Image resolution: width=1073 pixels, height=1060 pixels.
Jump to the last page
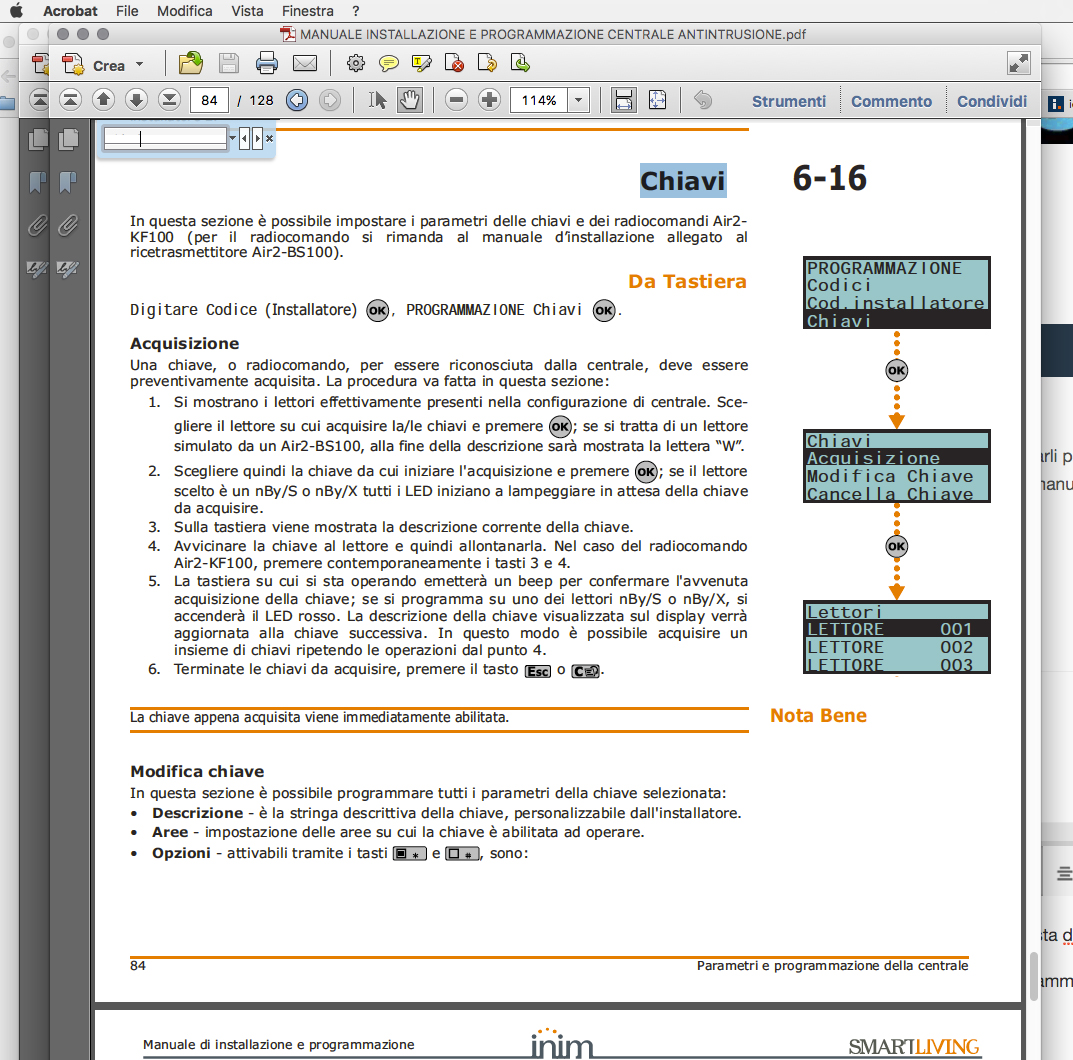coord(169,101)
